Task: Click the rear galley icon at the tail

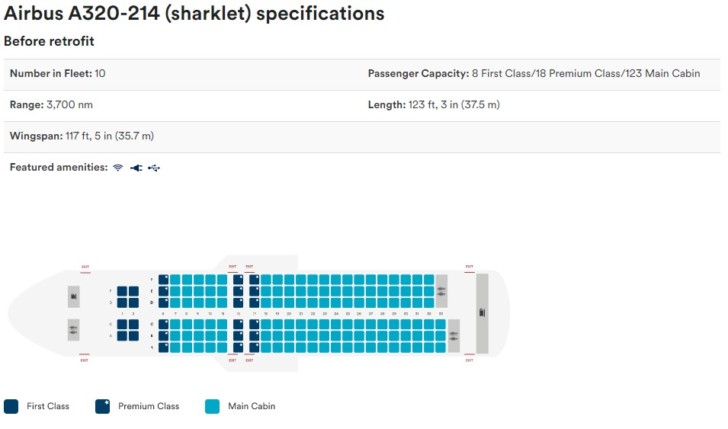Action: [x=482, y=313]
